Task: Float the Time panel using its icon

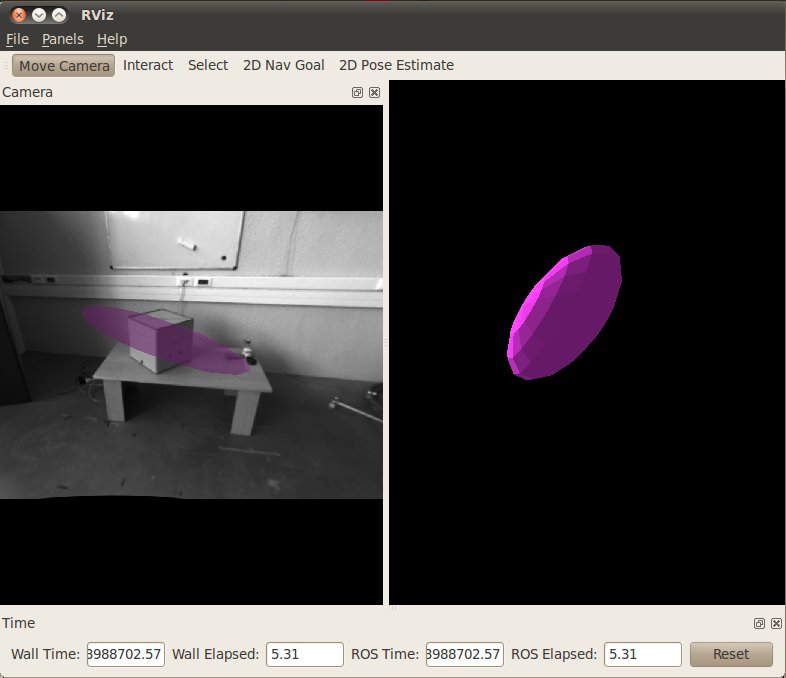Action: pyautogui.click(x=760, y=623)
